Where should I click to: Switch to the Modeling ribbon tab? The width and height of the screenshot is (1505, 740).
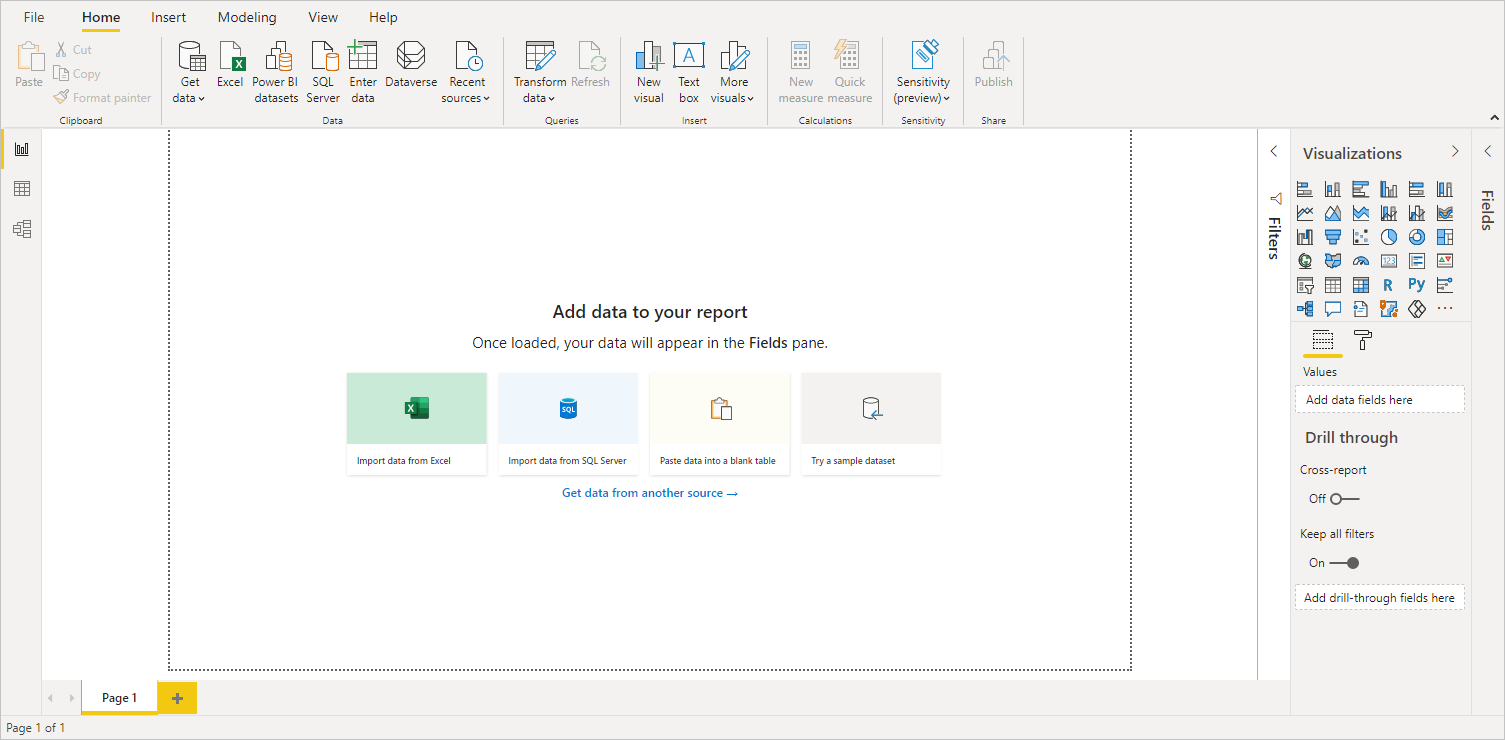pyautogui.click(x=247, y=17)
